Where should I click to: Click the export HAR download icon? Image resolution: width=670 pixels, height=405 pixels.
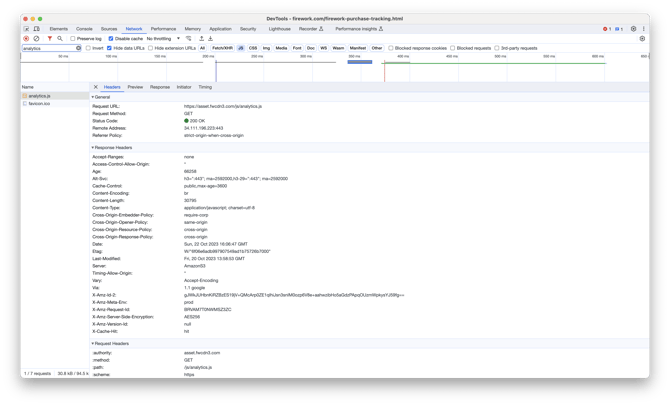click(x=210, y=38)
